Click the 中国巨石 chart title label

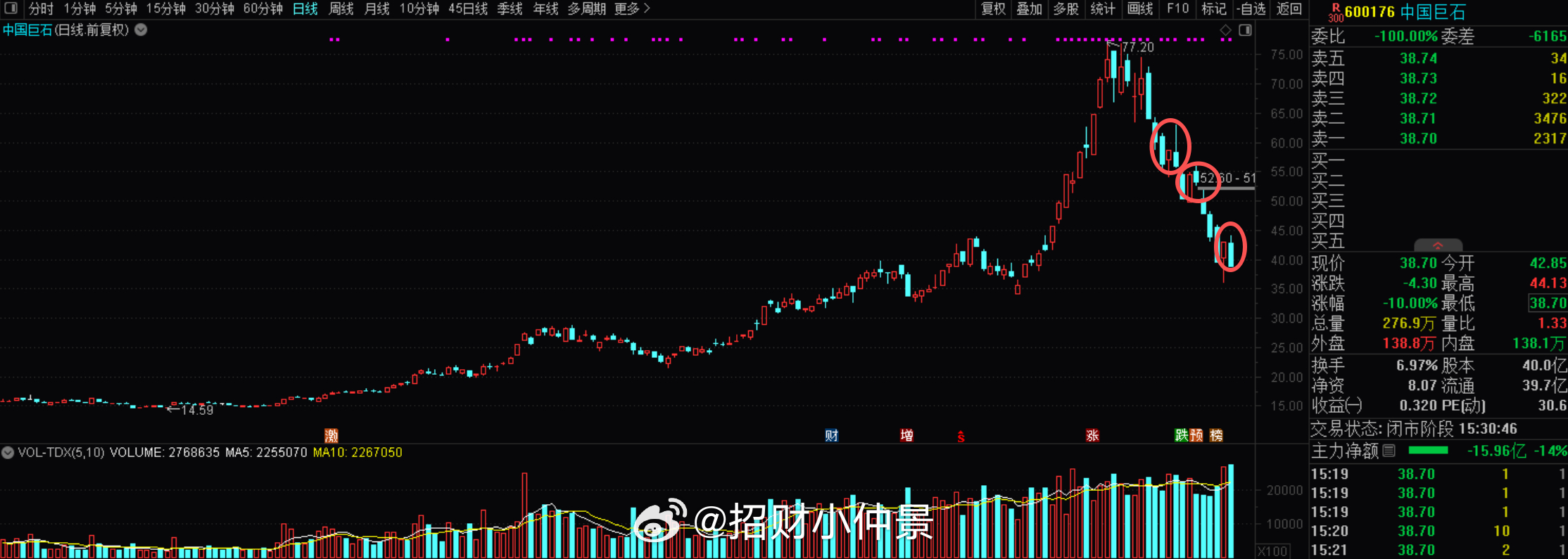coord(27,30)
